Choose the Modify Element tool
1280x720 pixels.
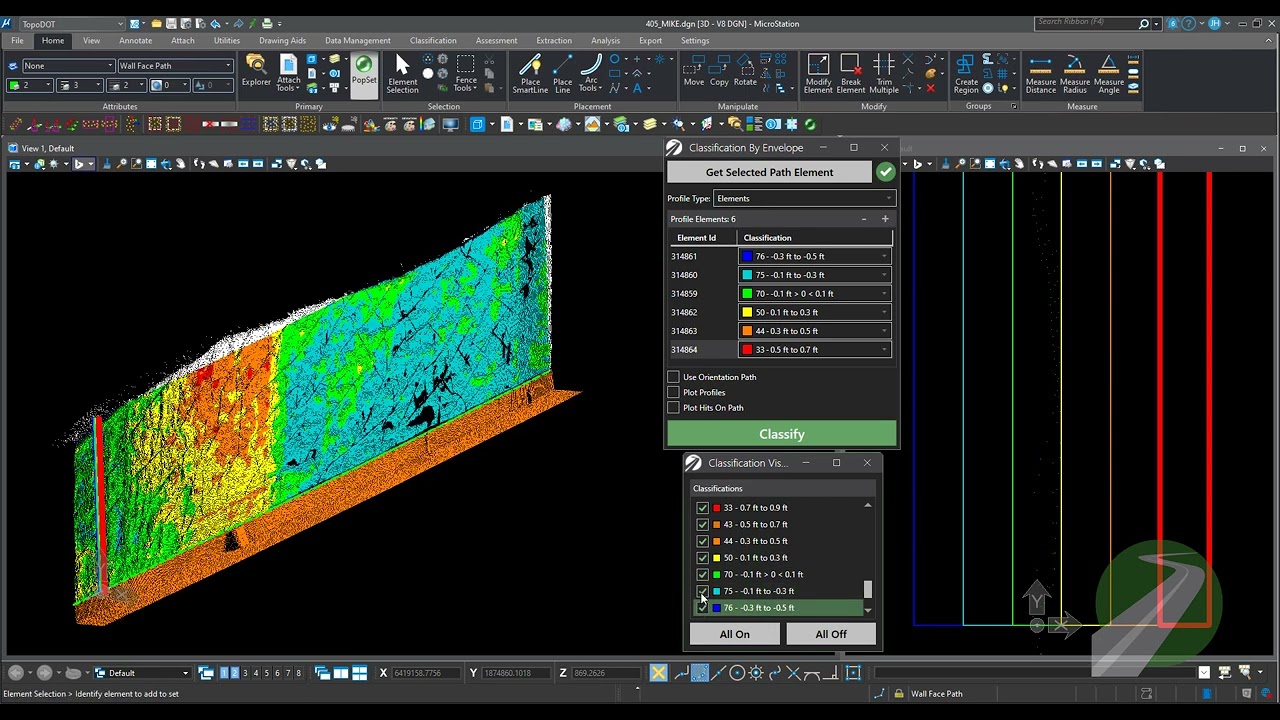(x=818, y=74)
